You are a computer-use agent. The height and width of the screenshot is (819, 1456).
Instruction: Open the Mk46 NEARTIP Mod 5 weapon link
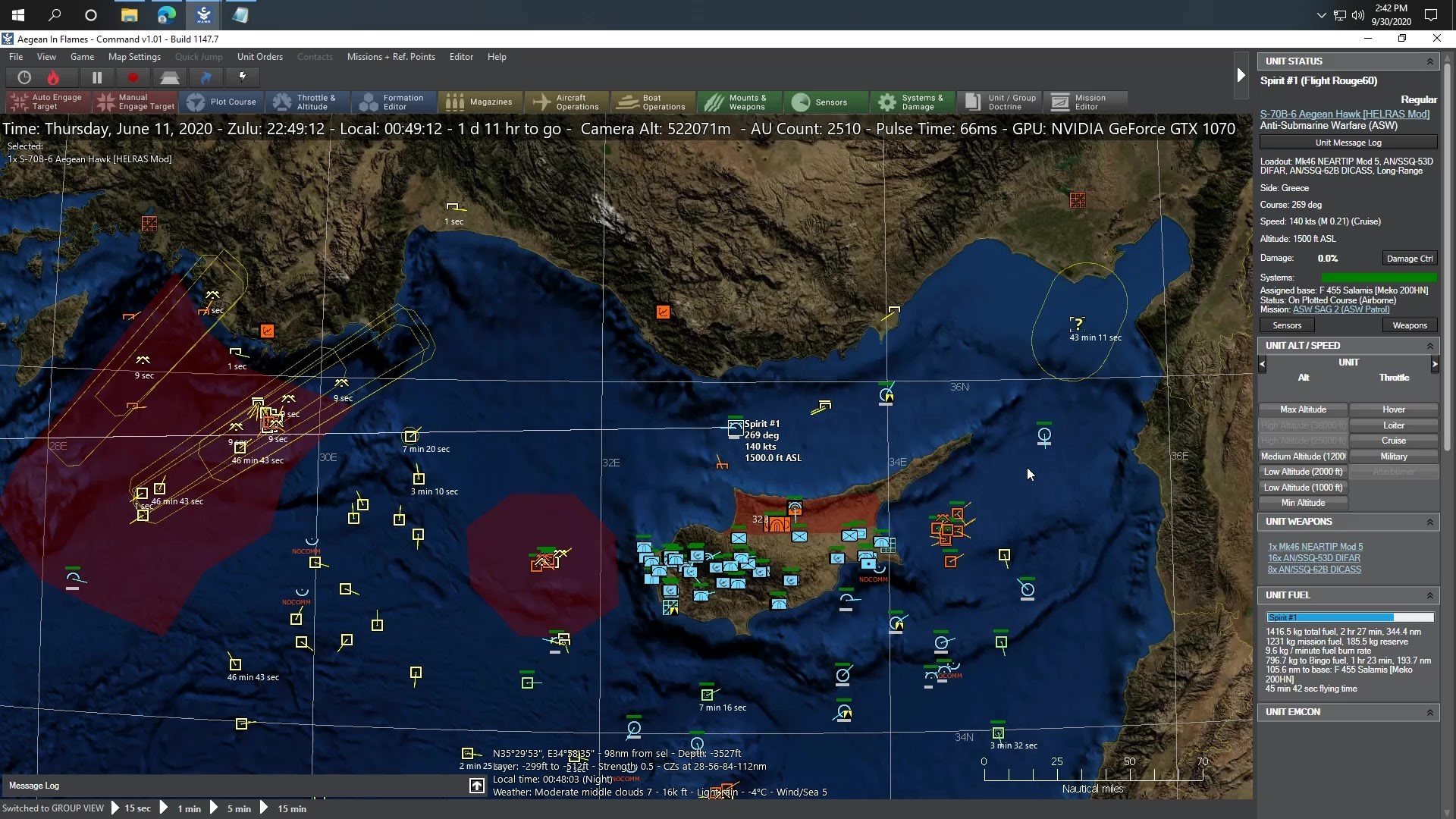click(1315, 547)
